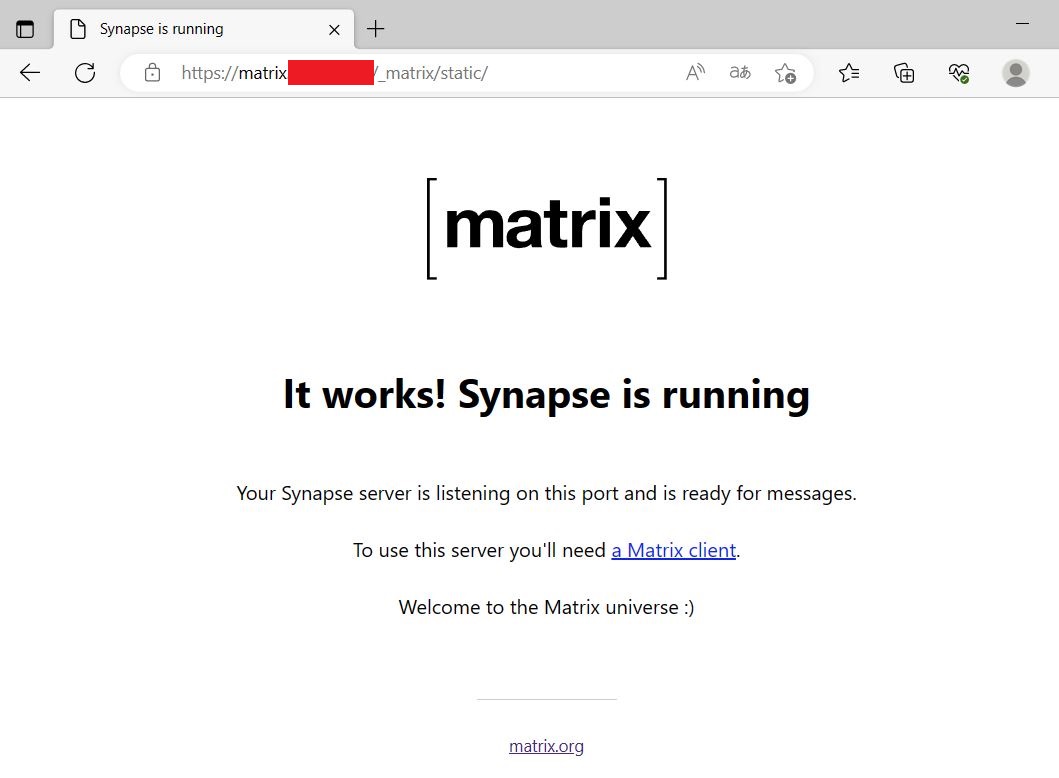
Task: Open the tab actions menu icon
Action: tap(25, 29)
